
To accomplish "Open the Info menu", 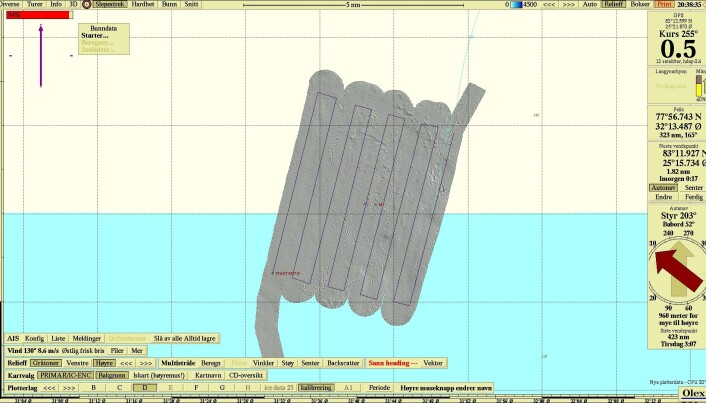I will click(x=56, y=4).
